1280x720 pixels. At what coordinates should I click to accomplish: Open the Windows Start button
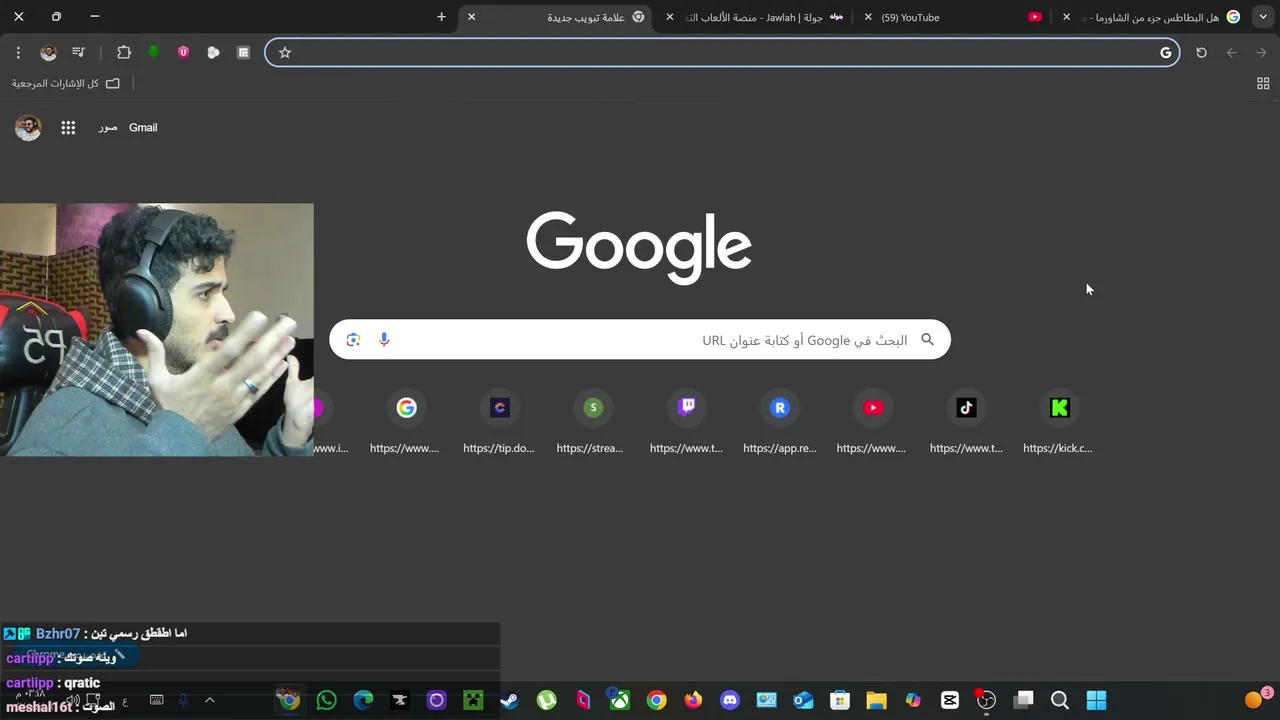pyautogui.click(x=1097, y=700)
